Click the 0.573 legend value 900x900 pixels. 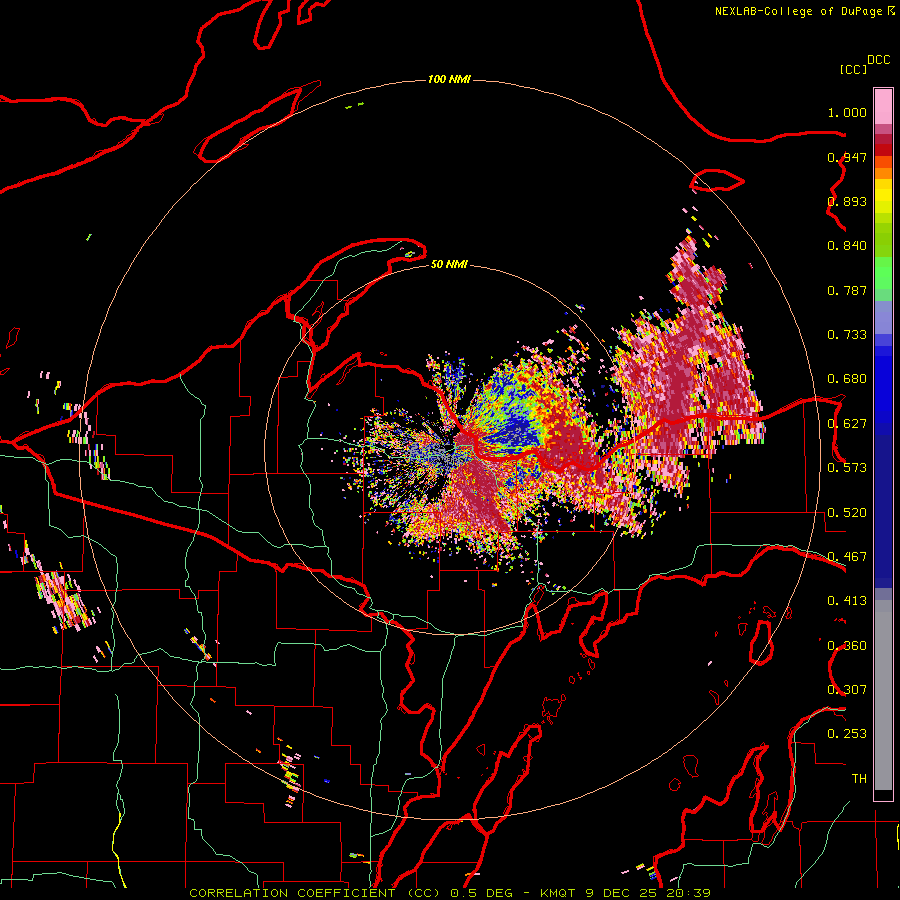coord(847,468)
